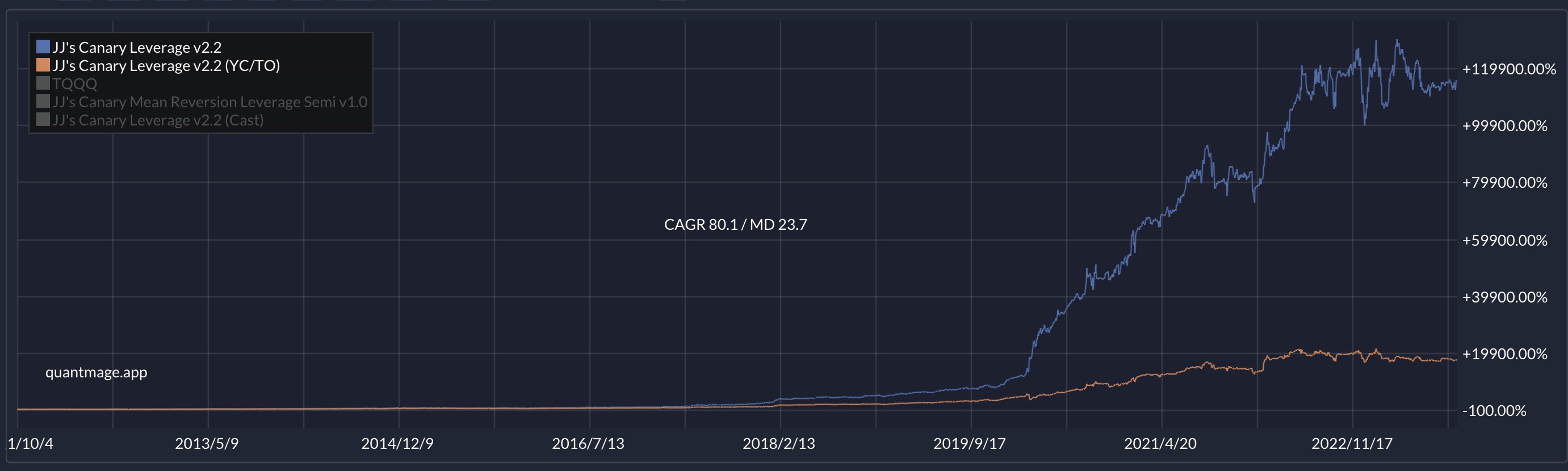Viewport: 1568px width, 471px height.
Task: Show the JJ's Canary Leverage v2.2 (Cast) label
Action: 158,120
